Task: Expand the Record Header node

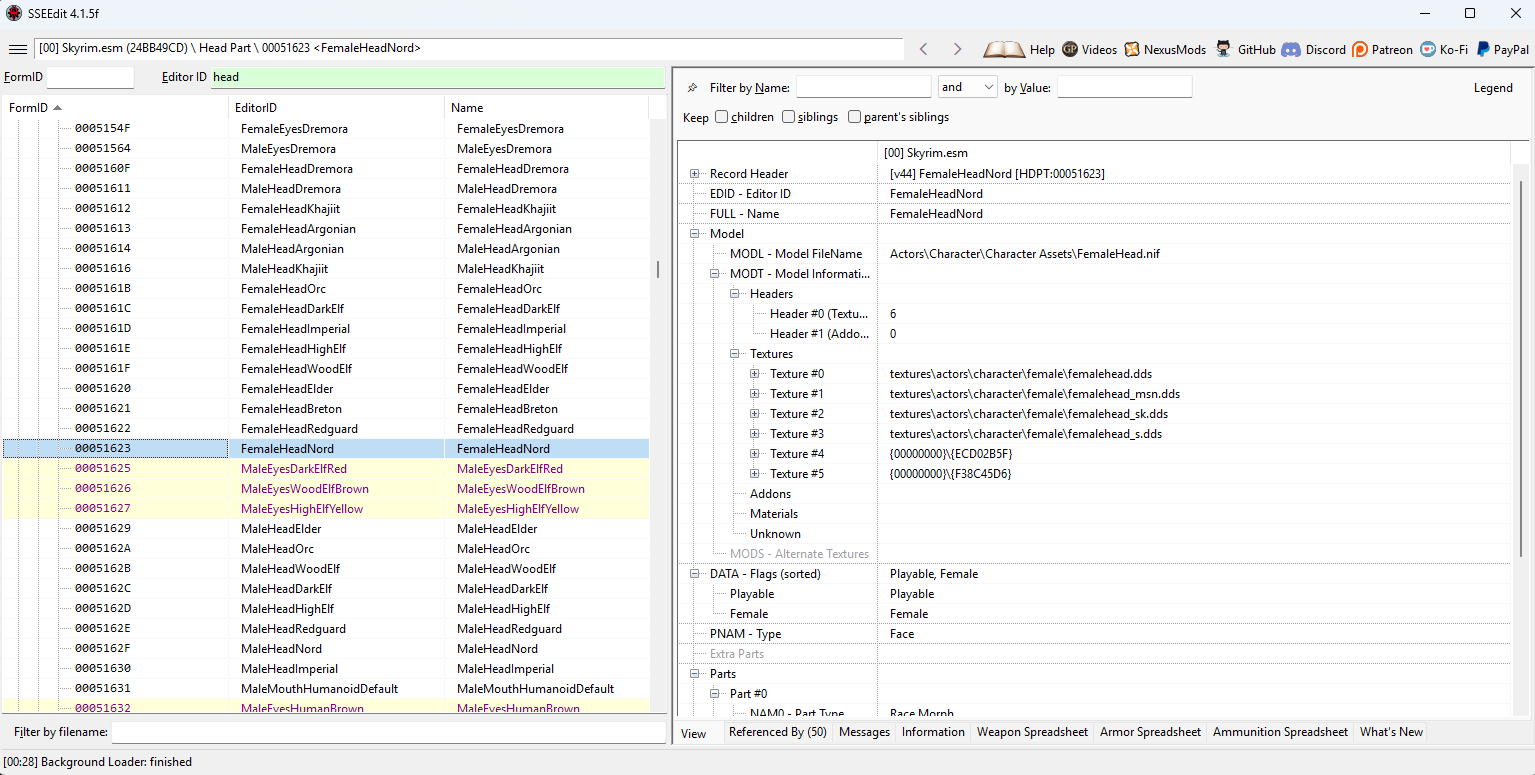Action: [694, 174]
